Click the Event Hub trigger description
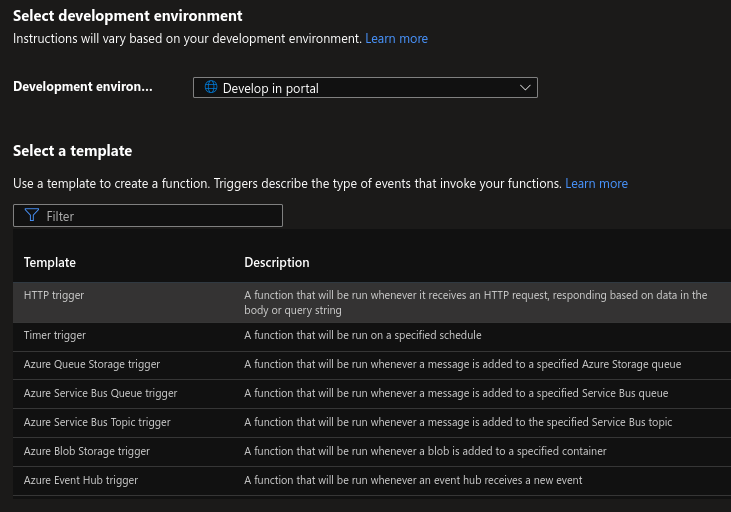The width and height of the screenshot is (731, 512). click(x=413, y=481)
